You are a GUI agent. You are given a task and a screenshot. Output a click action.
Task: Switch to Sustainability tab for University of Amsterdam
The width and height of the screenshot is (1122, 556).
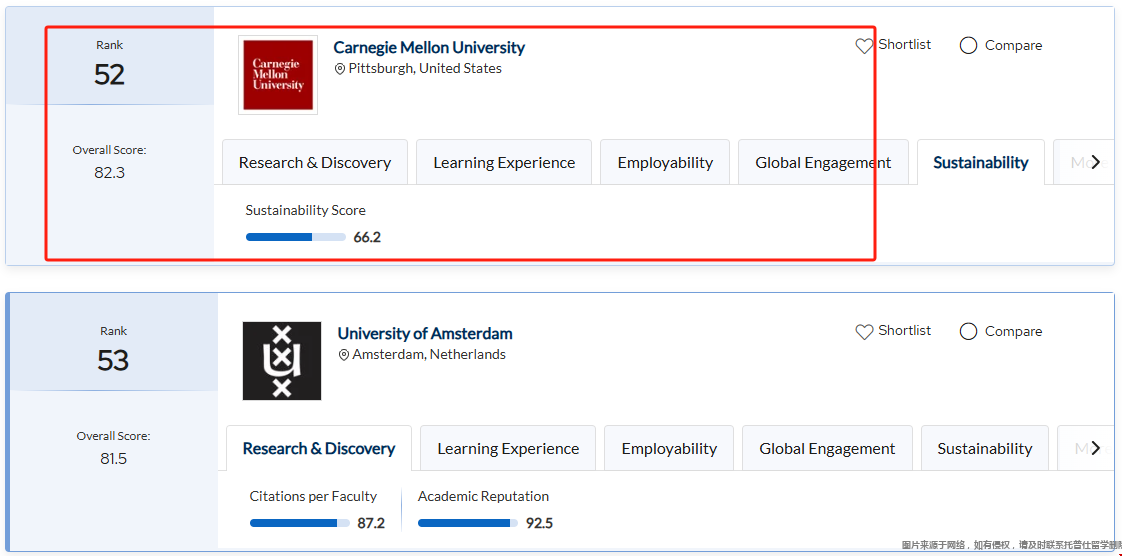point(984,449)
